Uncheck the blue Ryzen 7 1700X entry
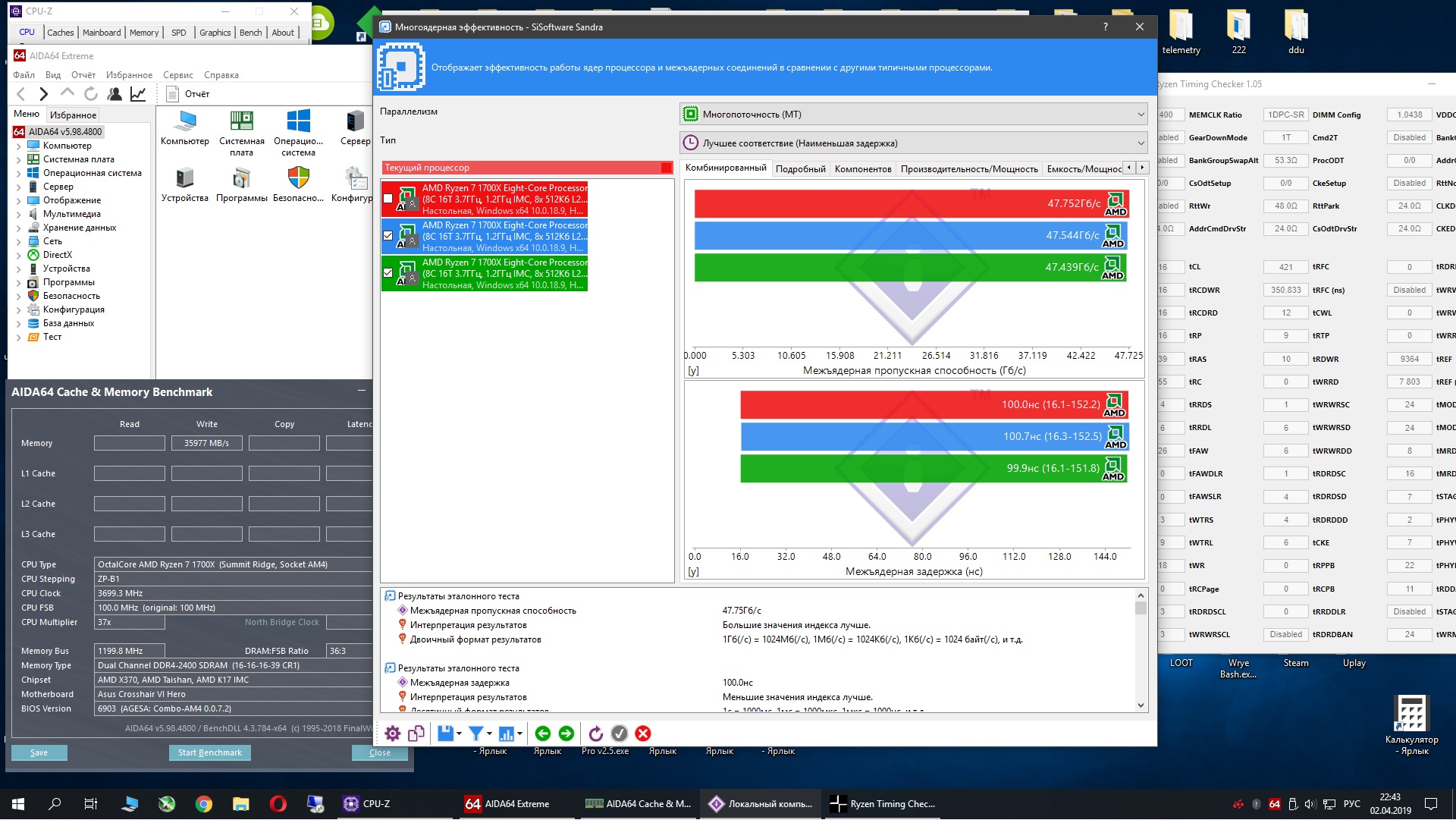Screen dimensions: 1456x820 click(x=388, y=236)
